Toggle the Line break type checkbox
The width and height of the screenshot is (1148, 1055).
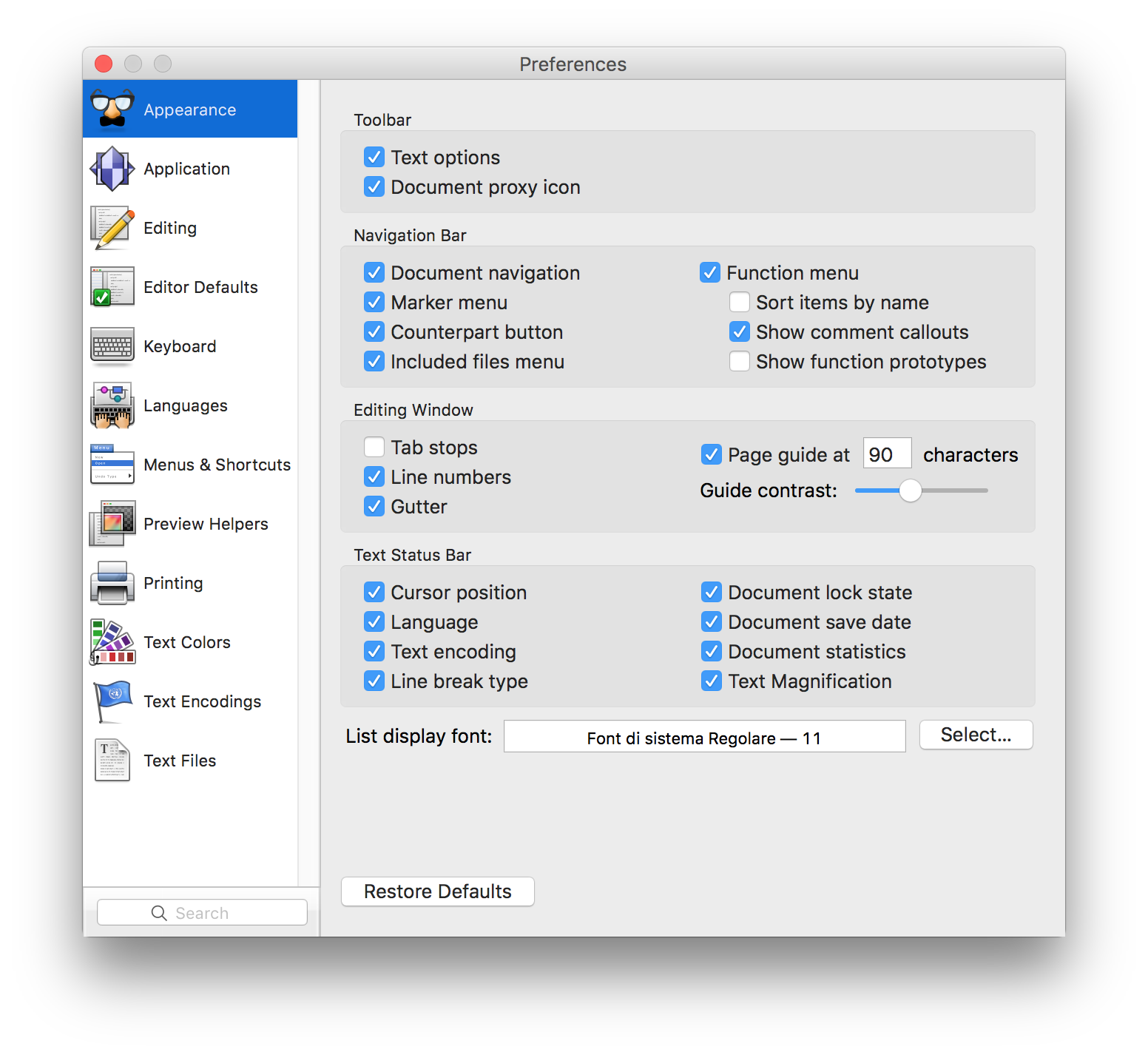click(x=374, y=681)
